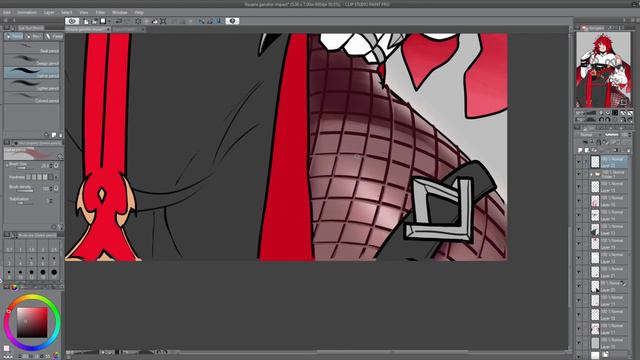
Task: Click the Brush density stepper arrows
Action: pos(51,189)
